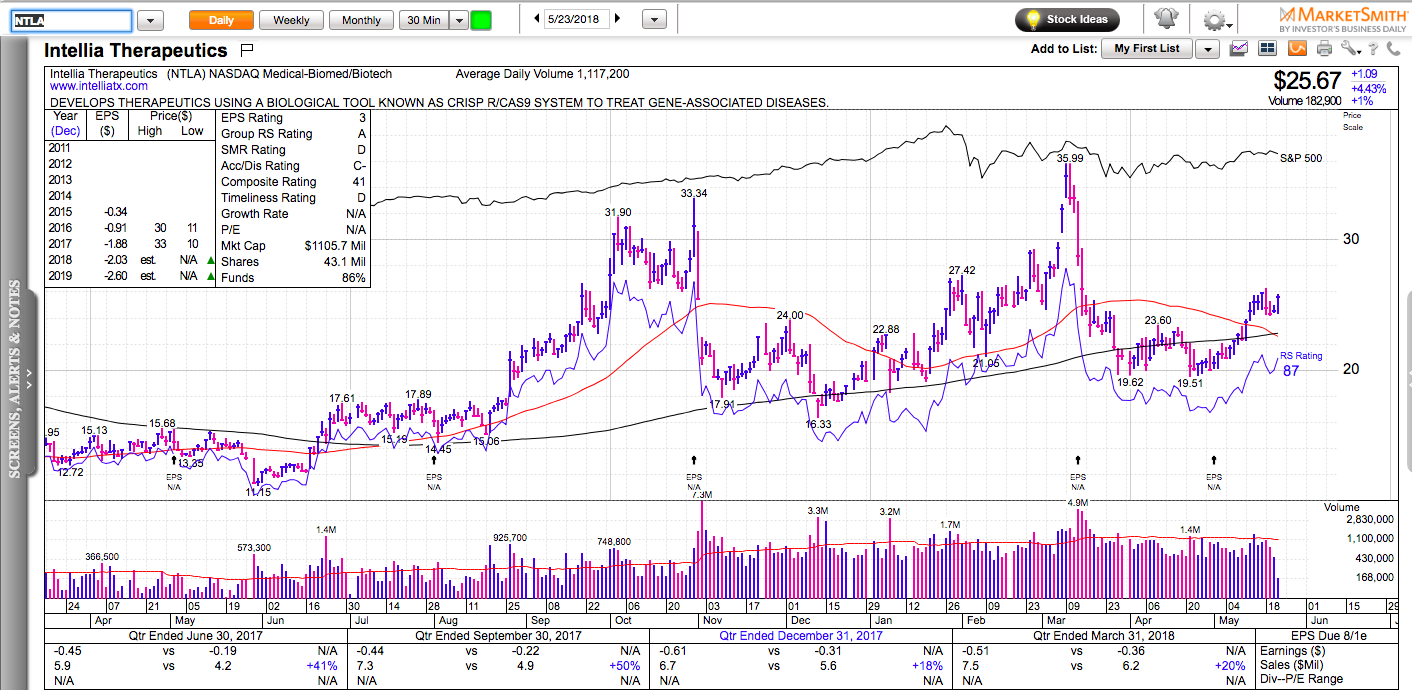Switch to the Monthly chart
The height and width of the screenshot is (690, 1412).
pos(361,20)
